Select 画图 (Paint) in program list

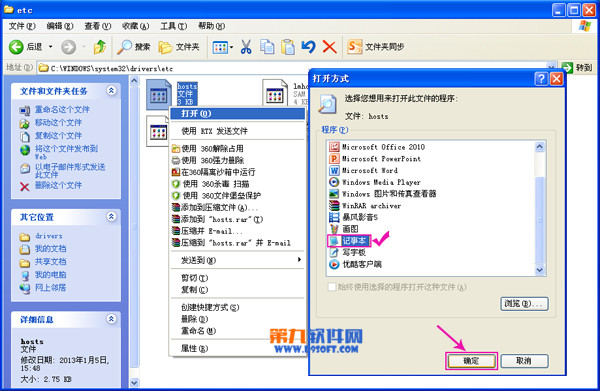pos(344,229)
